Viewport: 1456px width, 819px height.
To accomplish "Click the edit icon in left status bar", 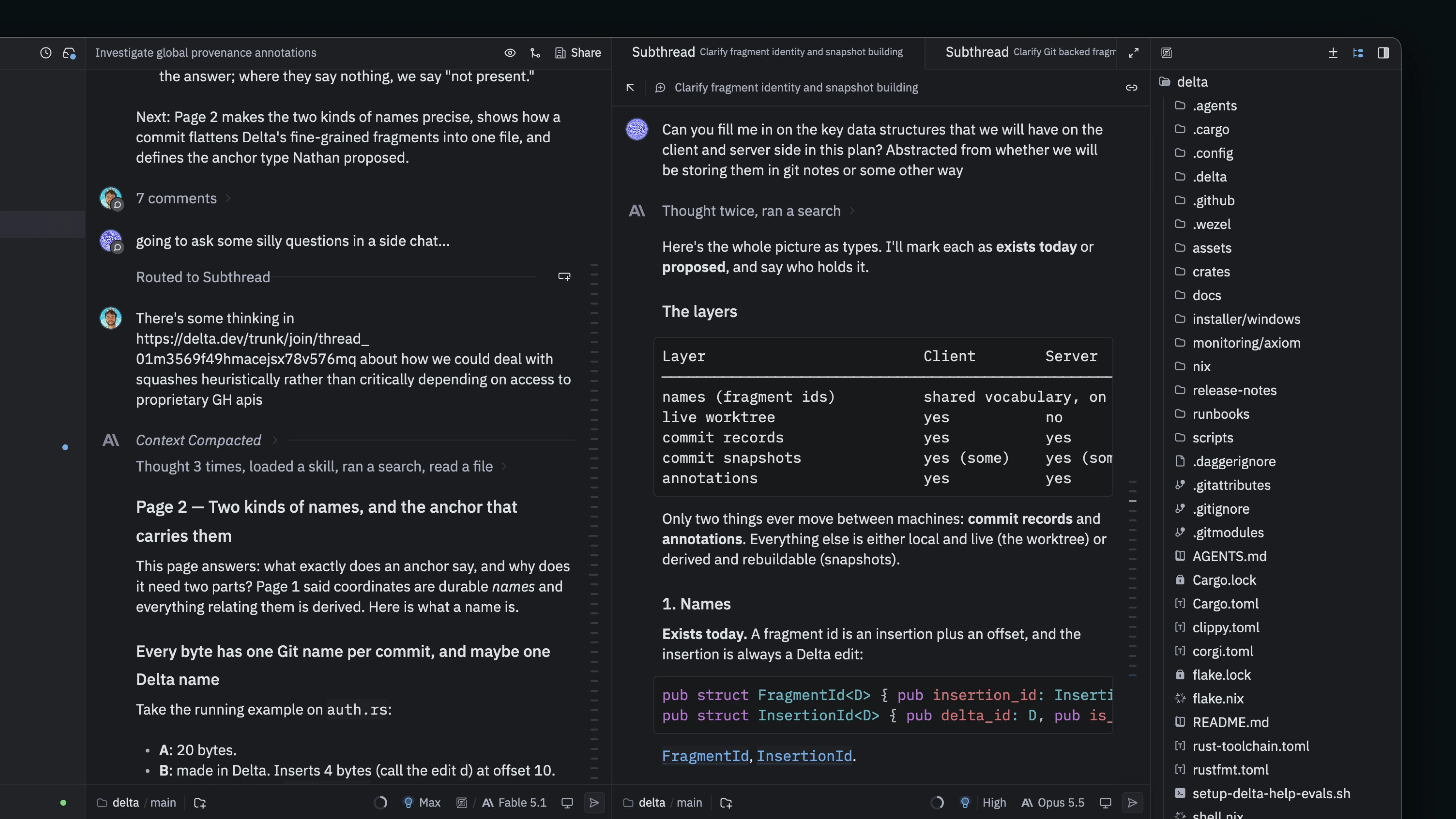I will [x=462, y=803].
